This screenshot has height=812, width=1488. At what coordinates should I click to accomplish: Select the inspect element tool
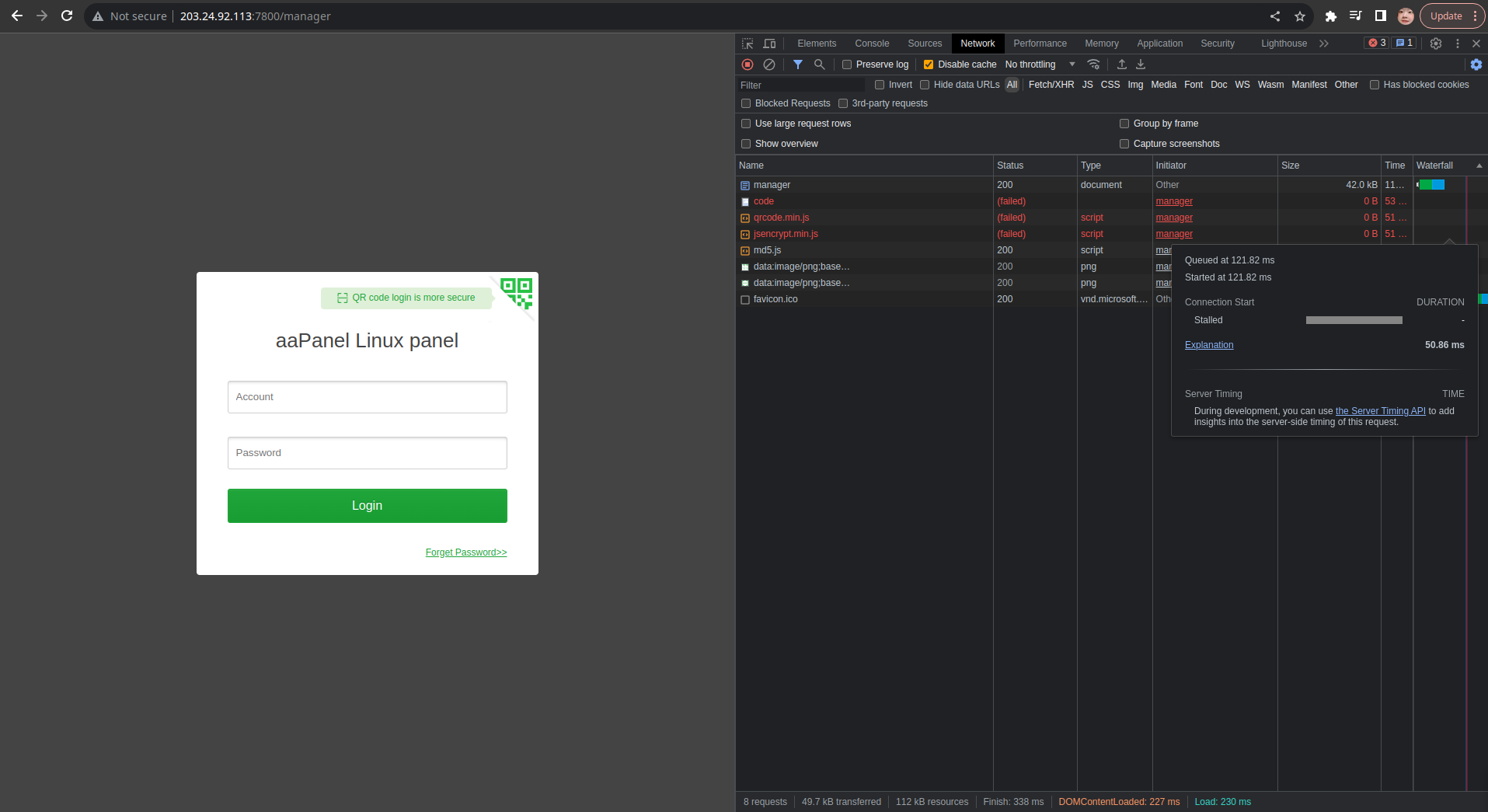[x=748, y=44]
